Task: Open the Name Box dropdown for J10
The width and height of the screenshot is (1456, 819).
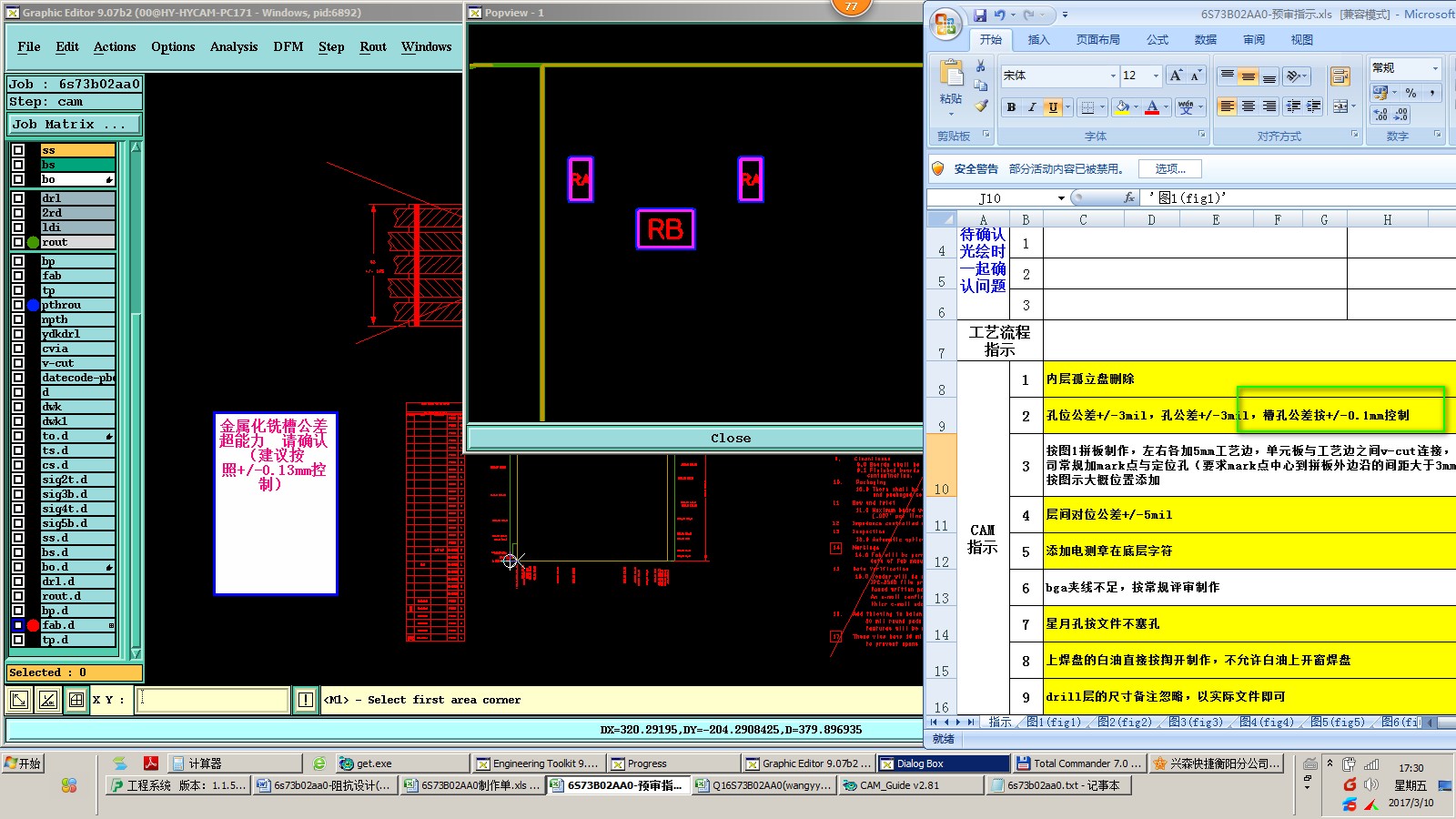Action: pyautogui.click(x=1061, y=198)
